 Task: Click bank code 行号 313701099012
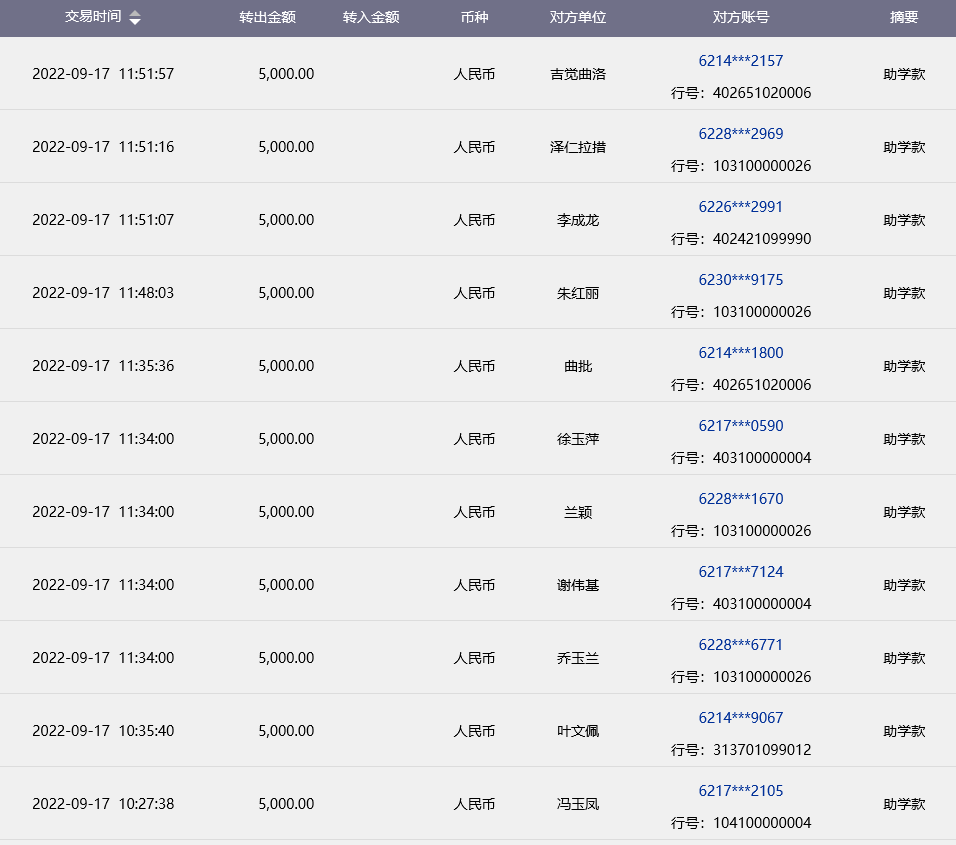click(741, 750)
